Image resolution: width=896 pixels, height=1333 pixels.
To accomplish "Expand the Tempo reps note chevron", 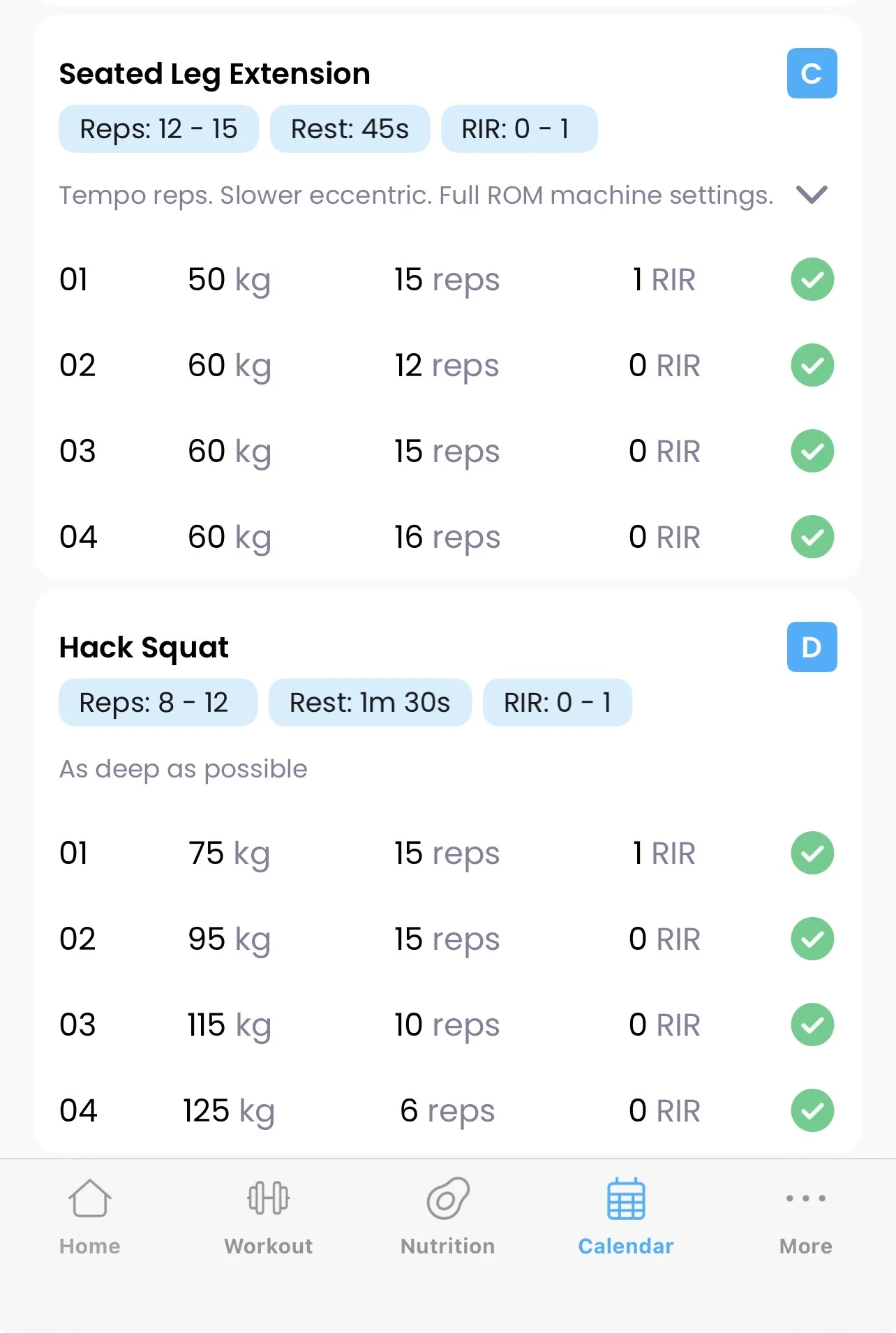I will pyautogui.click(x=812, y=195).
